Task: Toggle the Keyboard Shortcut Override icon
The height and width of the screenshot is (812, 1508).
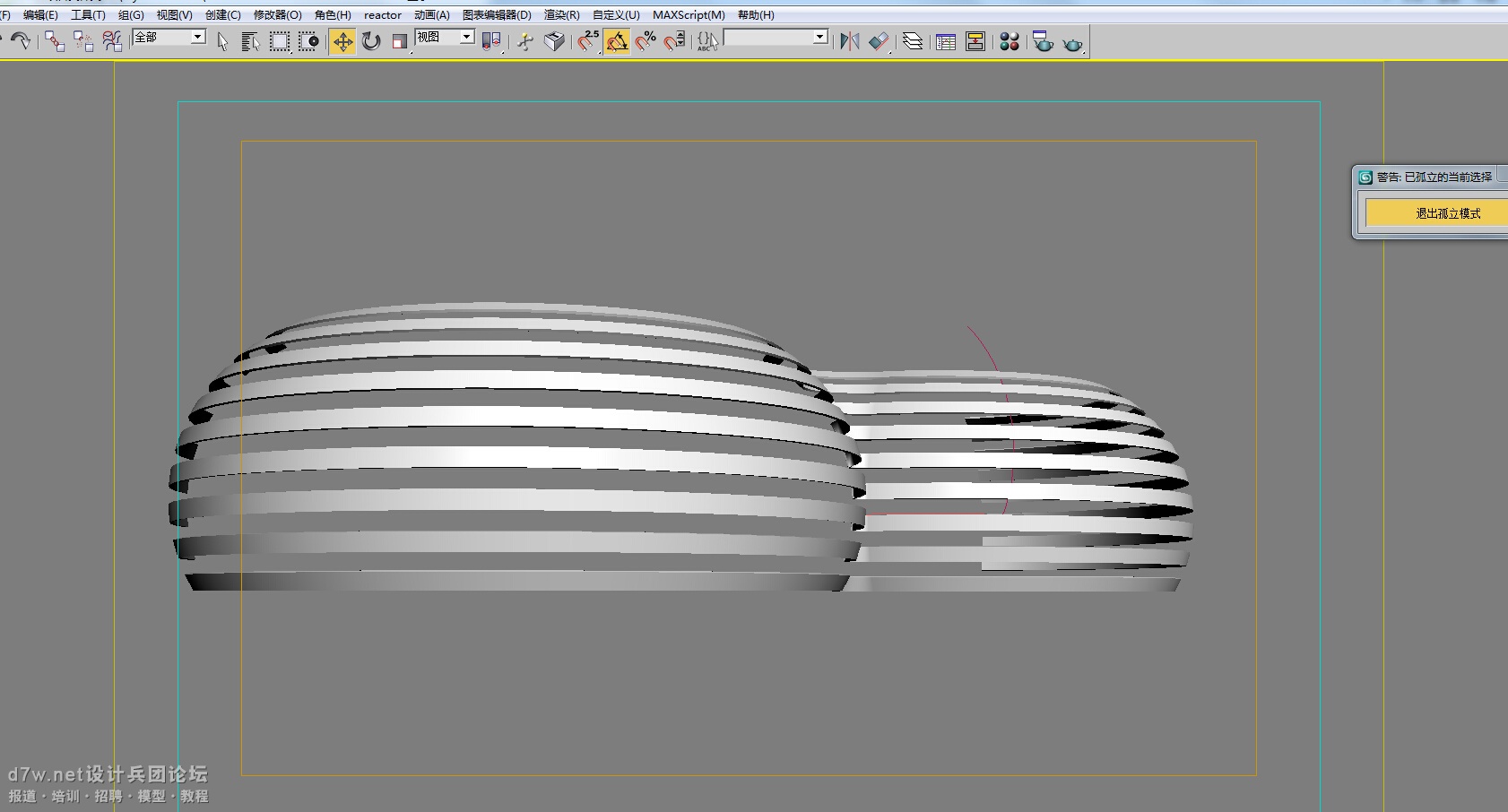Action: point(555,41)
